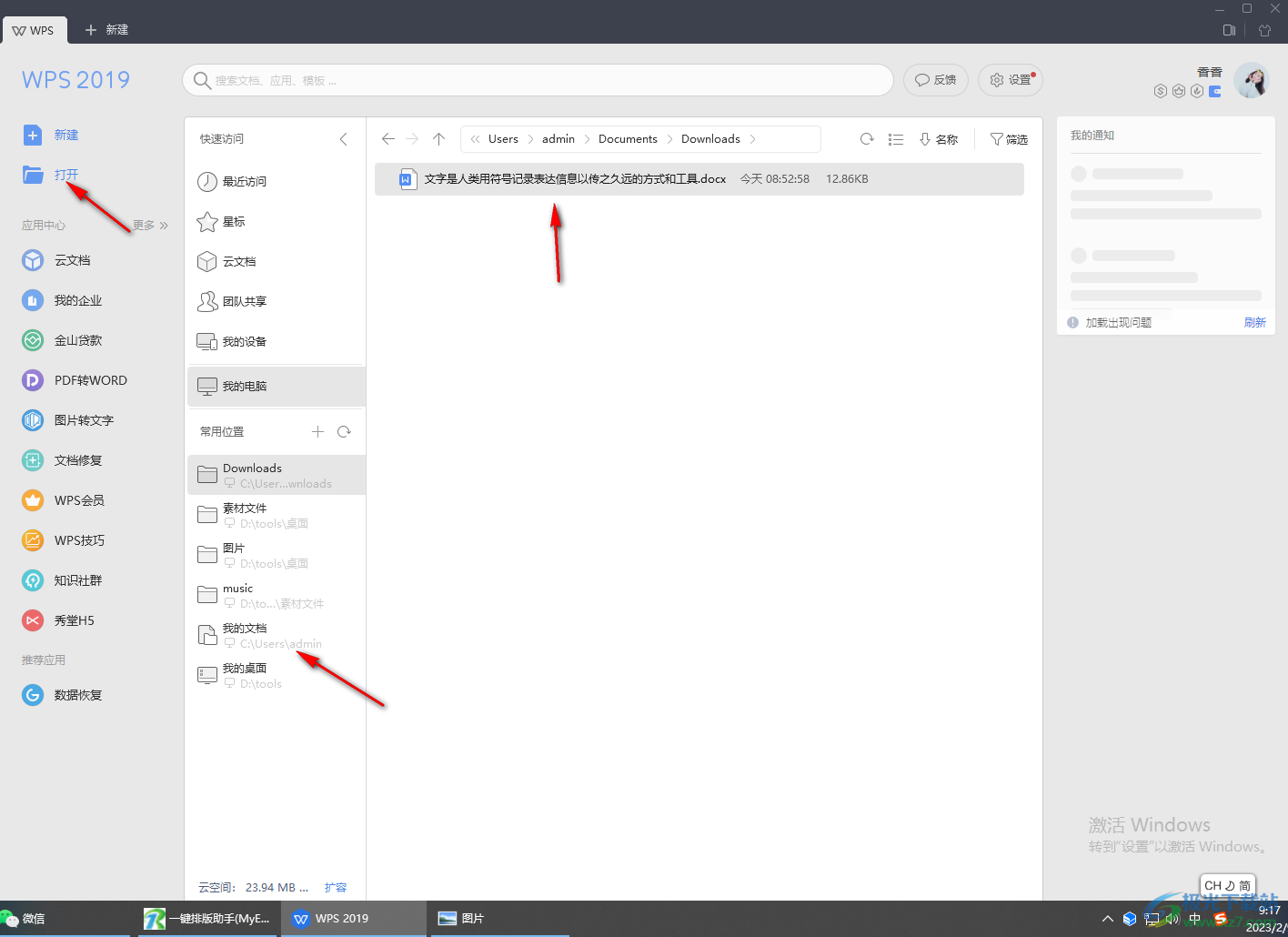The image size is (1288, 937).
Task: Click Users in the breadcrumb path
Action: coord(503,139)
